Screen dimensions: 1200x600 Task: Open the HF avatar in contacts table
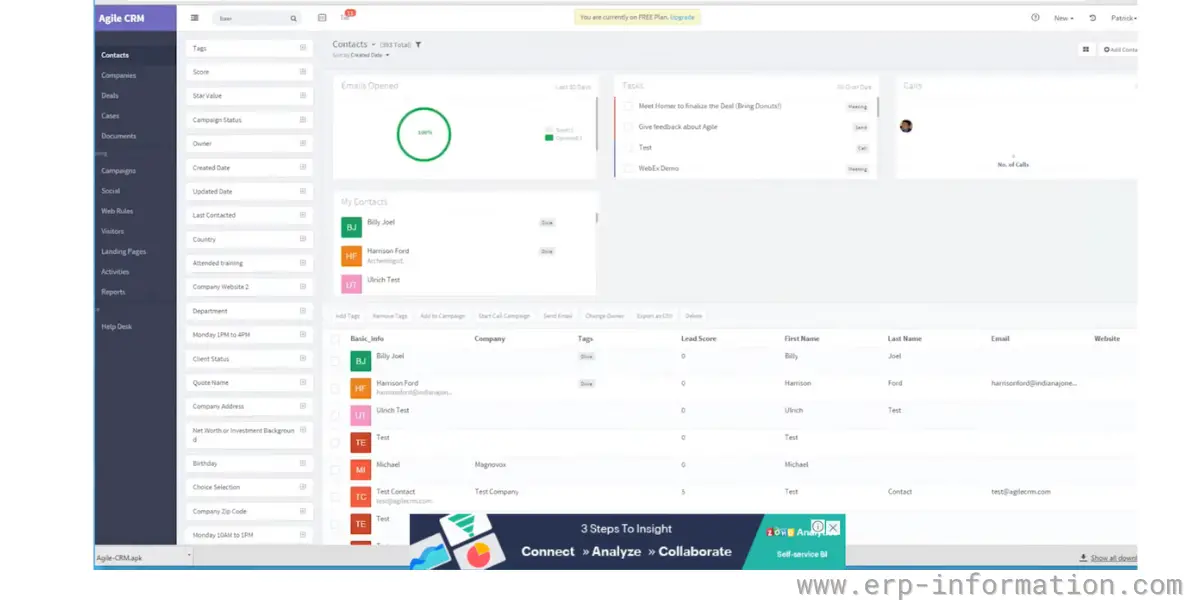click(360, 388)
